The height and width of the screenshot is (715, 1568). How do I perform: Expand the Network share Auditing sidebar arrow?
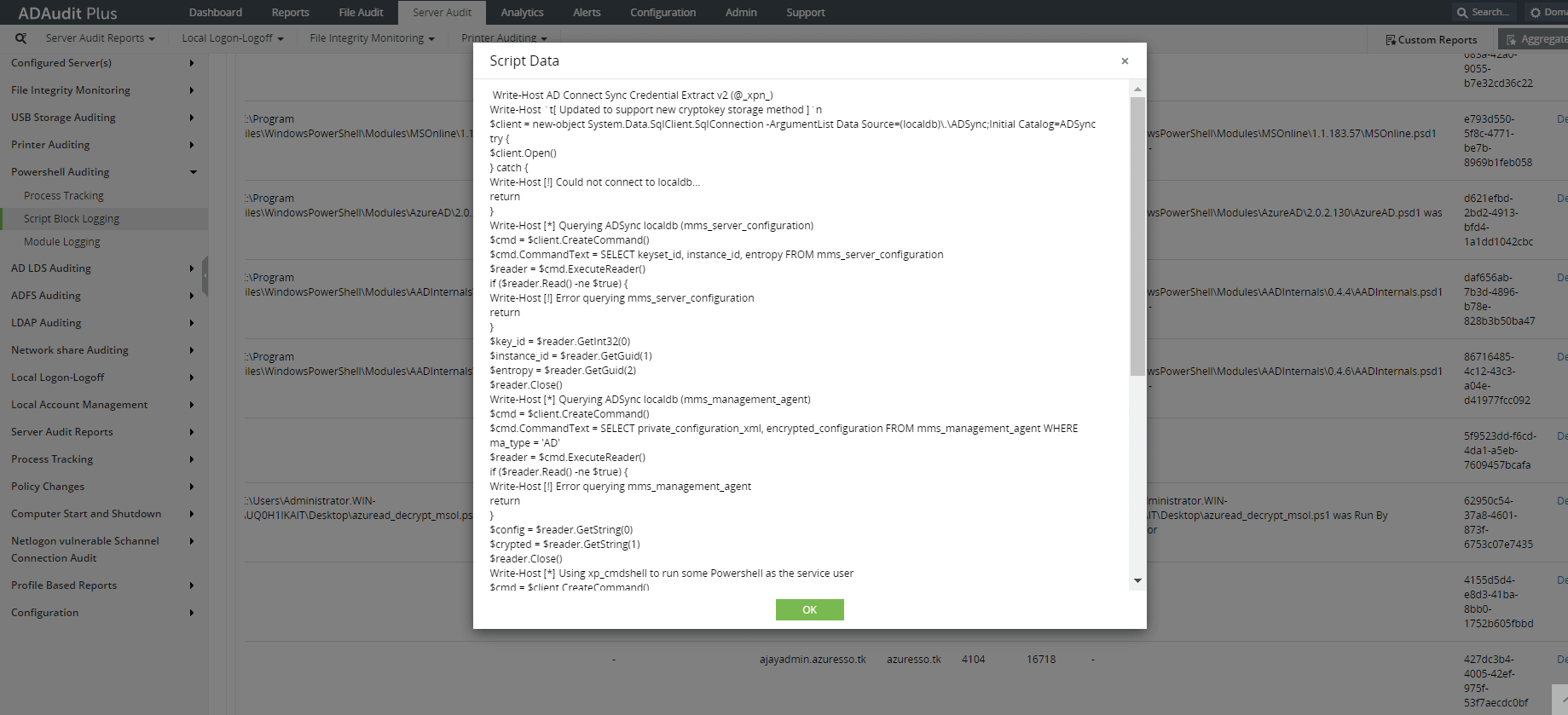pyautogui.click(x=192, y=350)
